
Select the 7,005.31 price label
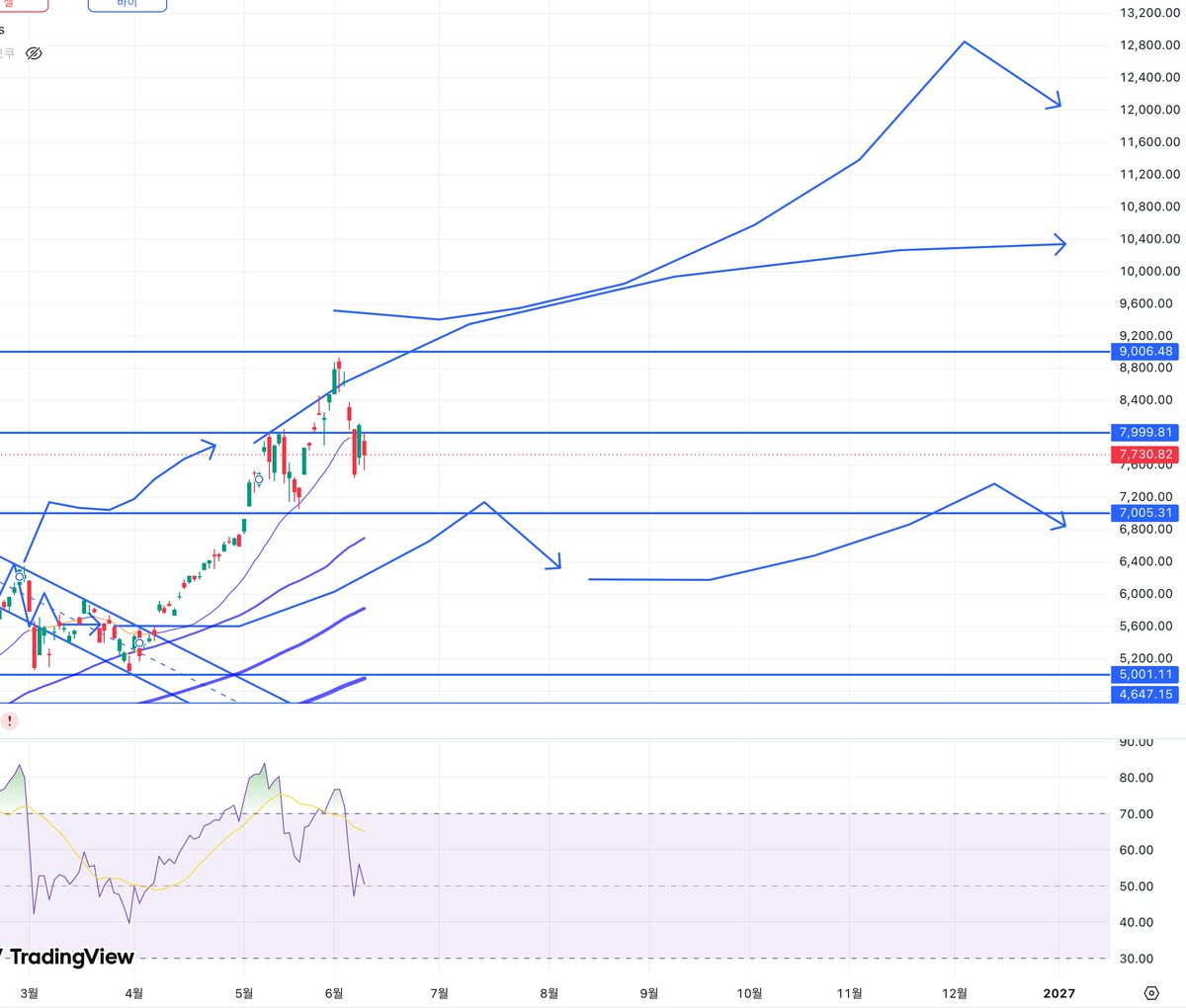tap(1146, 513)
